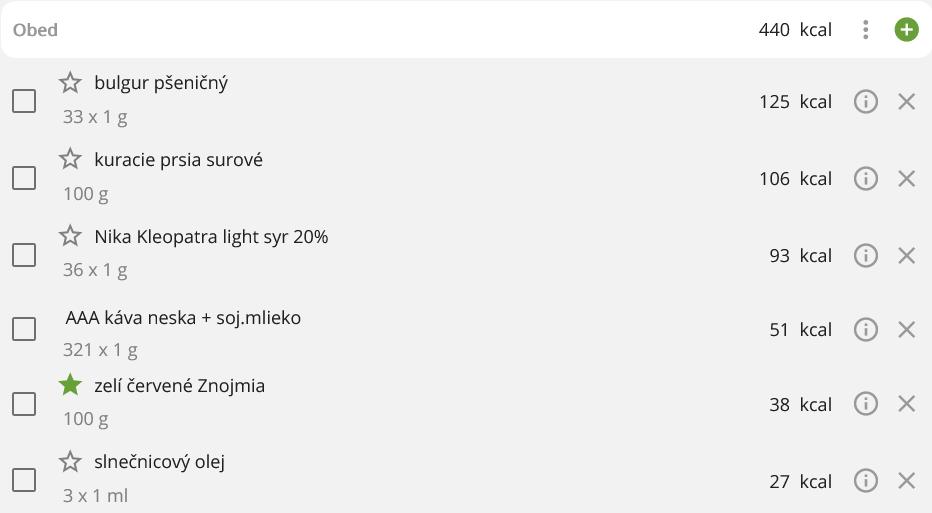Check the AAA káva neska checkbox
The width and height of the screenshot is (932, 513).
pyautogui.click(x=24, y=329)
